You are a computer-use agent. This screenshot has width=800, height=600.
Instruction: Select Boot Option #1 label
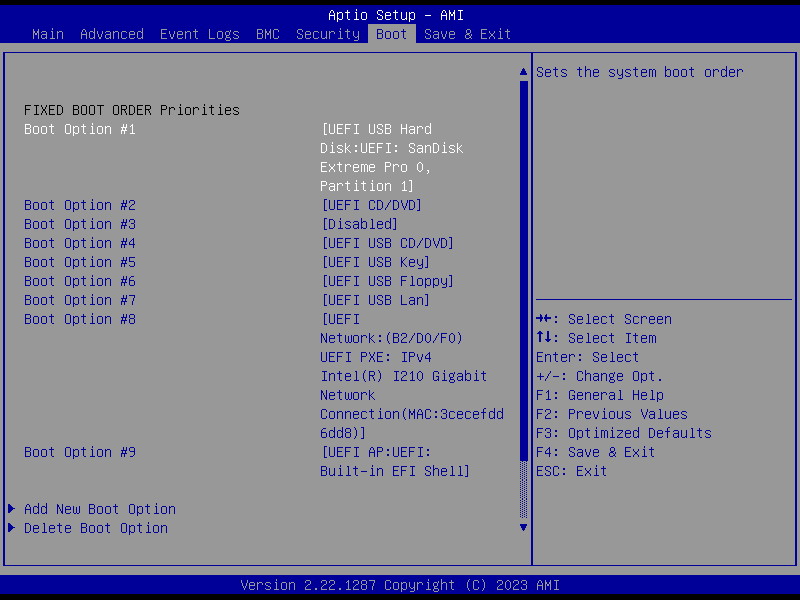[x=80, y=129]
